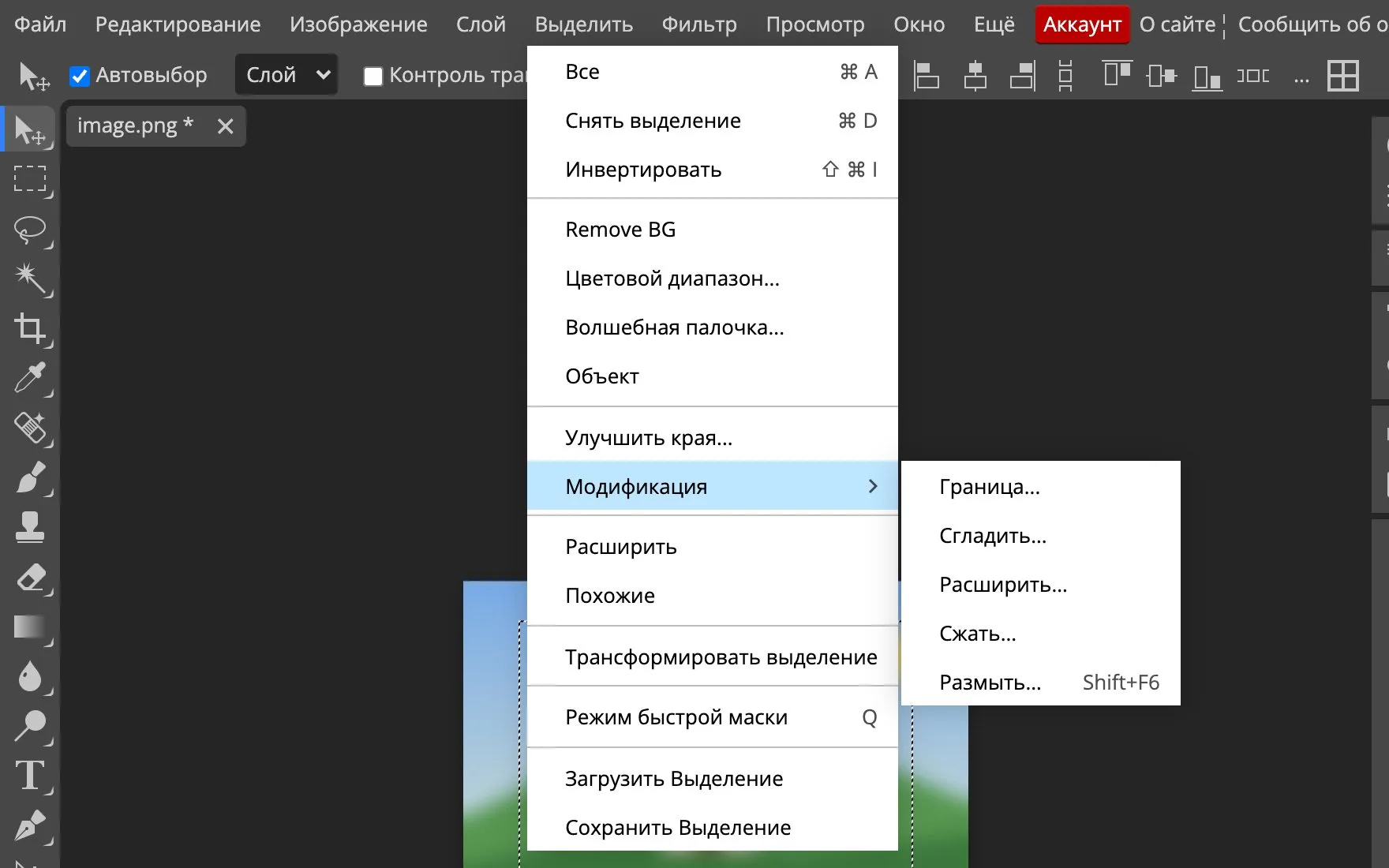Select the Clone Stamp tool
1389x868 pixels.
[x=30, y=527]
